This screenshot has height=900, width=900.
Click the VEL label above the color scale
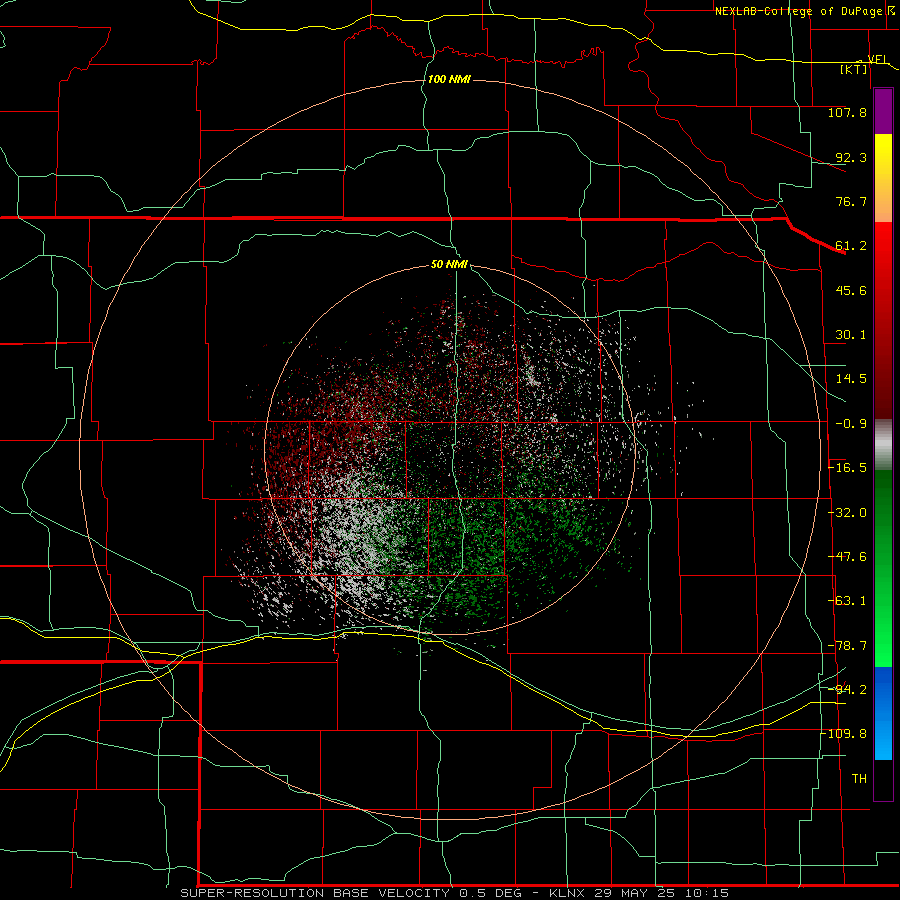pyautogui.click(x=877, y=59)
